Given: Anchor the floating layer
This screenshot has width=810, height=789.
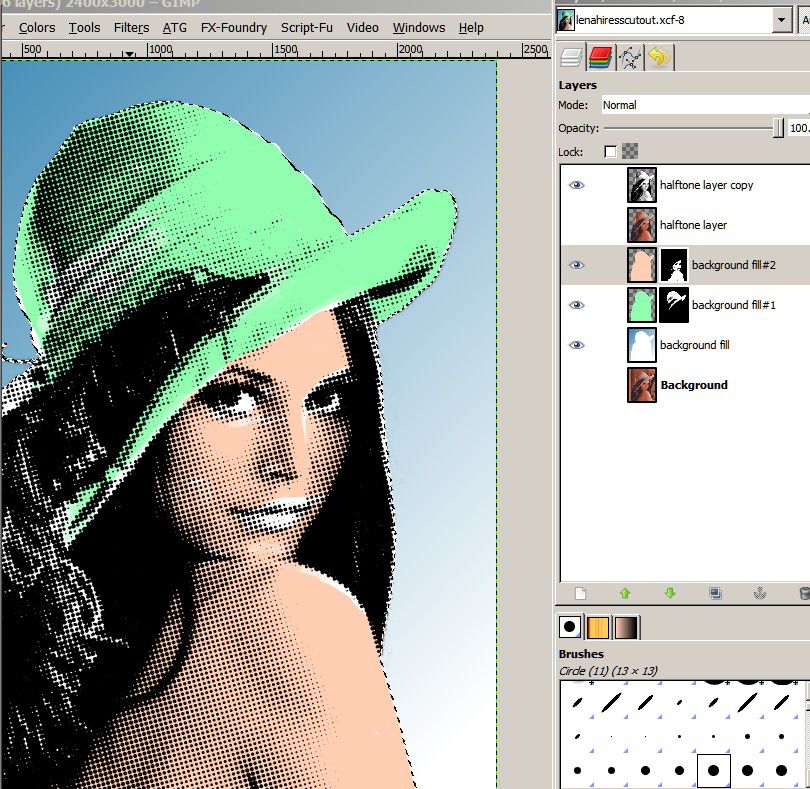Looking at the screenshot, I should coord(759,593).
